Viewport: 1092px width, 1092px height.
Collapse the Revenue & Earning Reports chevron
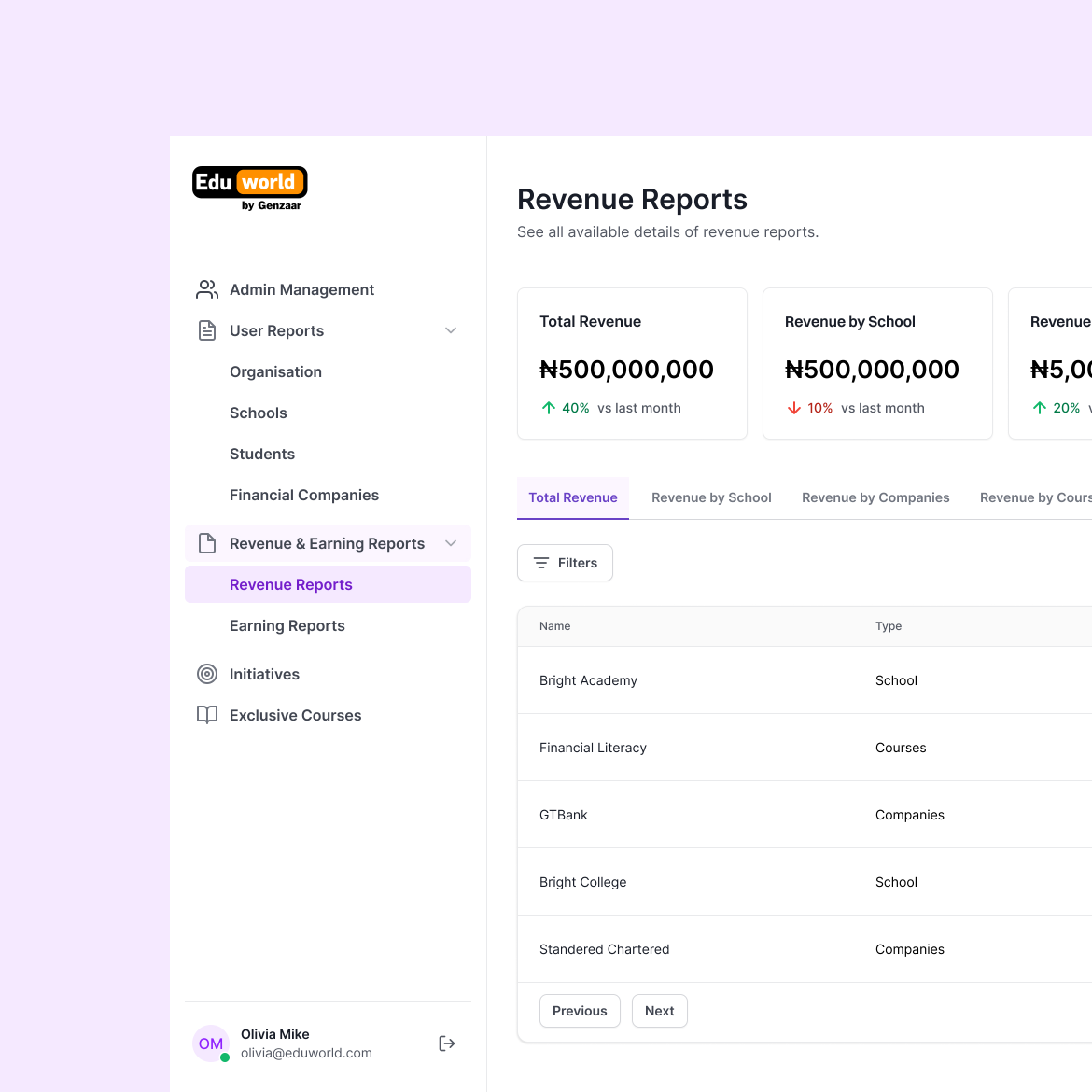[x=451, y=543]
